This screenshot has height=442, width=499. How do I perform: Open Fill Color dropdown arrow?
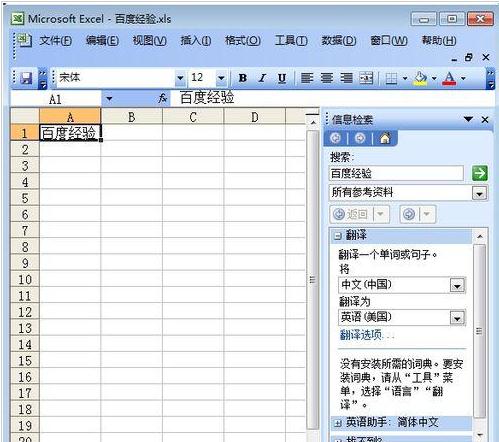click(434, 78)
